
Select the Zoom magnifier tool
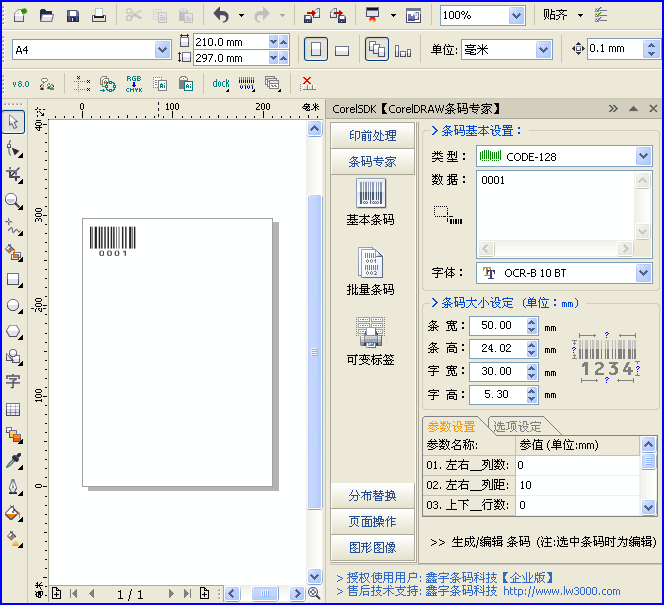[14, 201]
